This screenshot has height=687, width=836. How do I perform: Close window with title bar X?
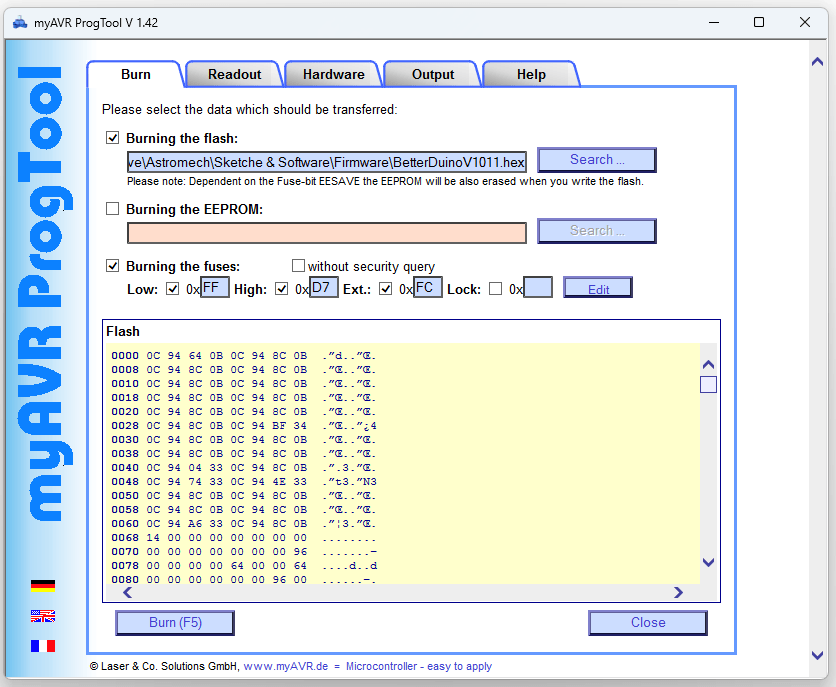(x=805, y=22)
